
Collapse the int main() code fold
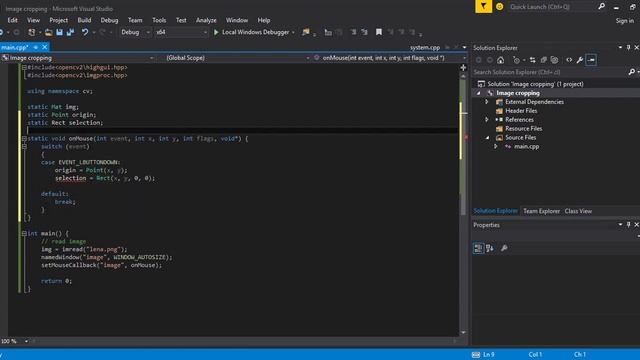click(x=24, y=233)
